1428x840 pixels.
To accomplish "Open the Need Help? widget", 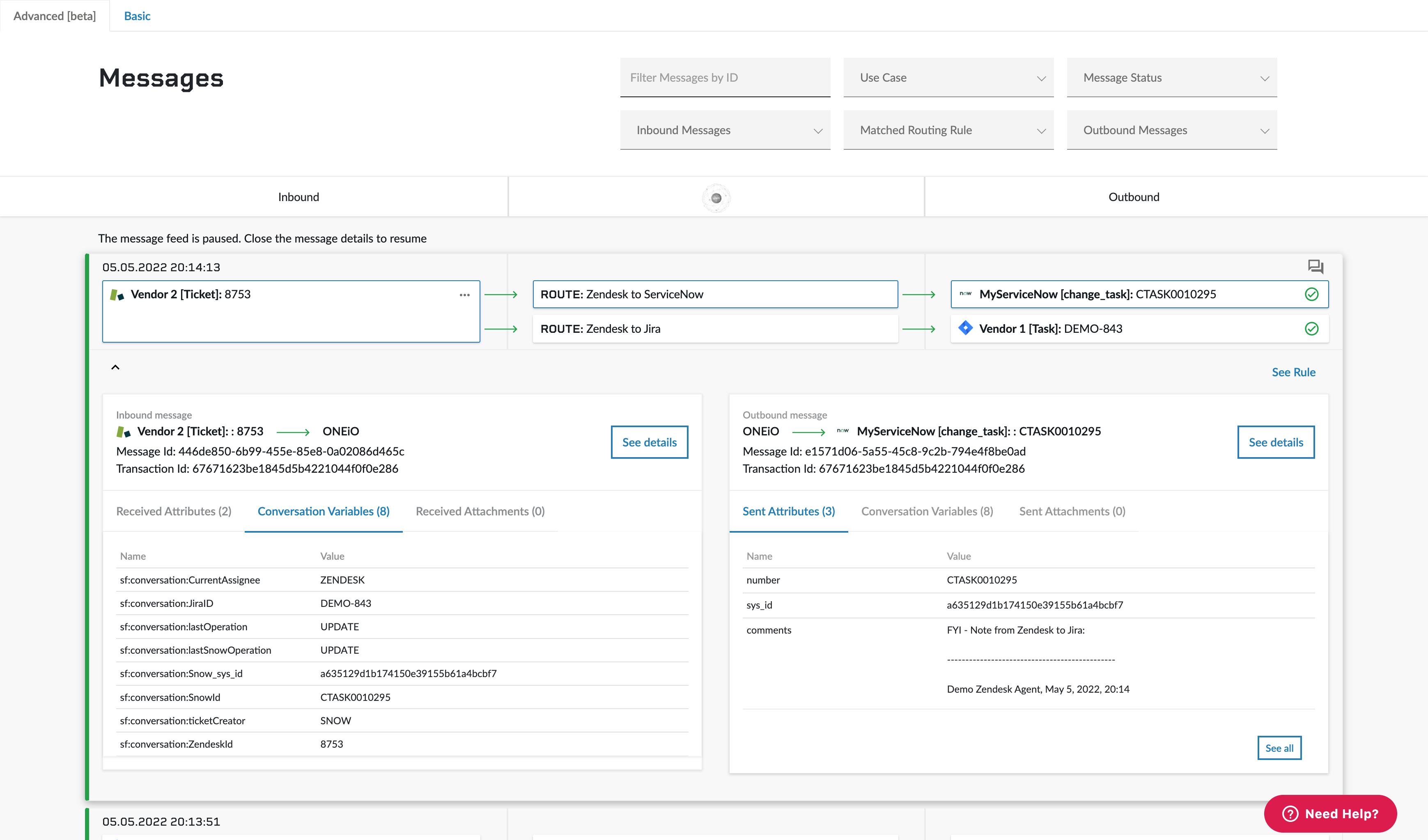I will point(1330,813).
